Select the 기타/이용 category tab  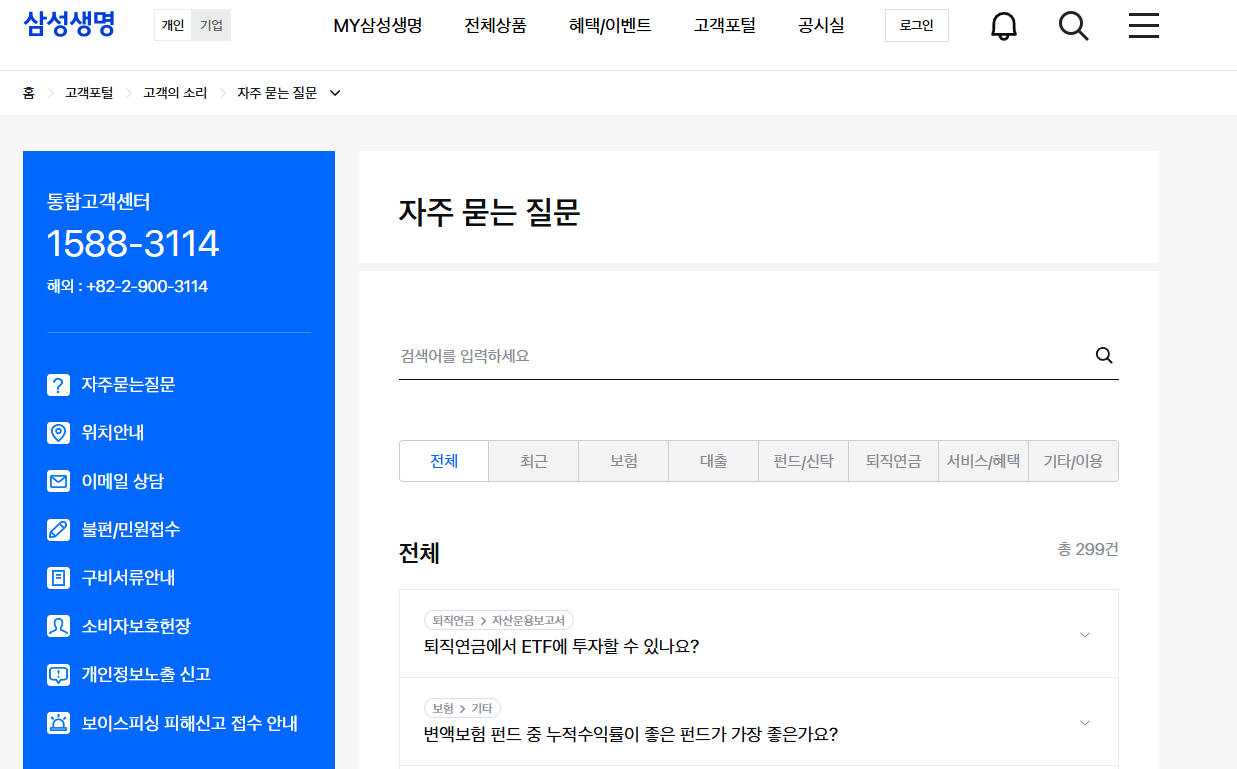(x=1073, y=461)
